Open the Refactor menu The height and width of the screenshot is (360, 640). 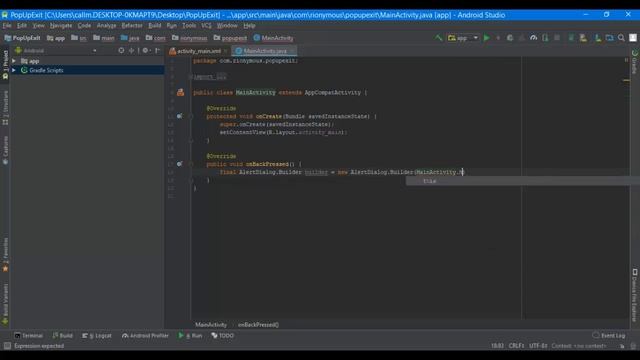pos(132,25)
